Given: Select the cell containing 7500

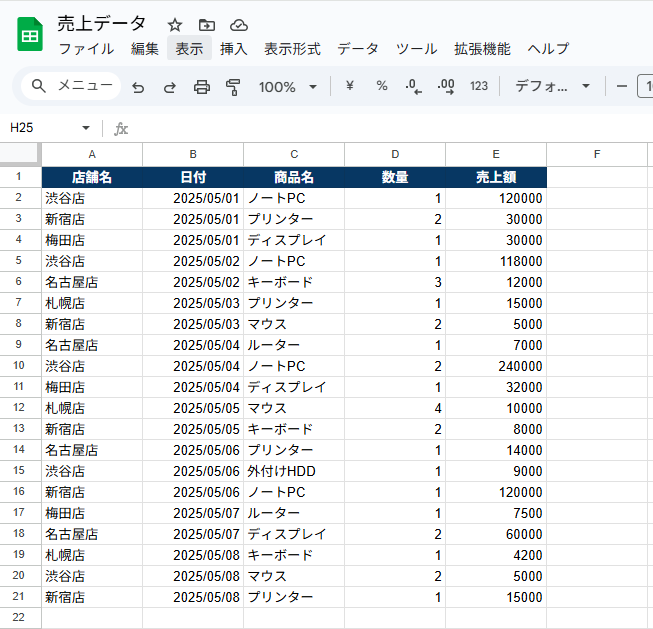Looking at the screenshot, I should coord(496,513).
